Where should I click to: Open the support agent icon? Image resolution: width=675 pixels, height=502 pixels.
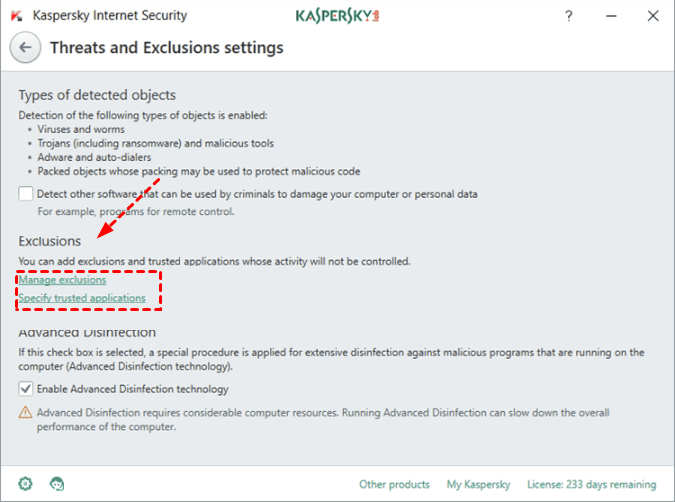(57, 484)
